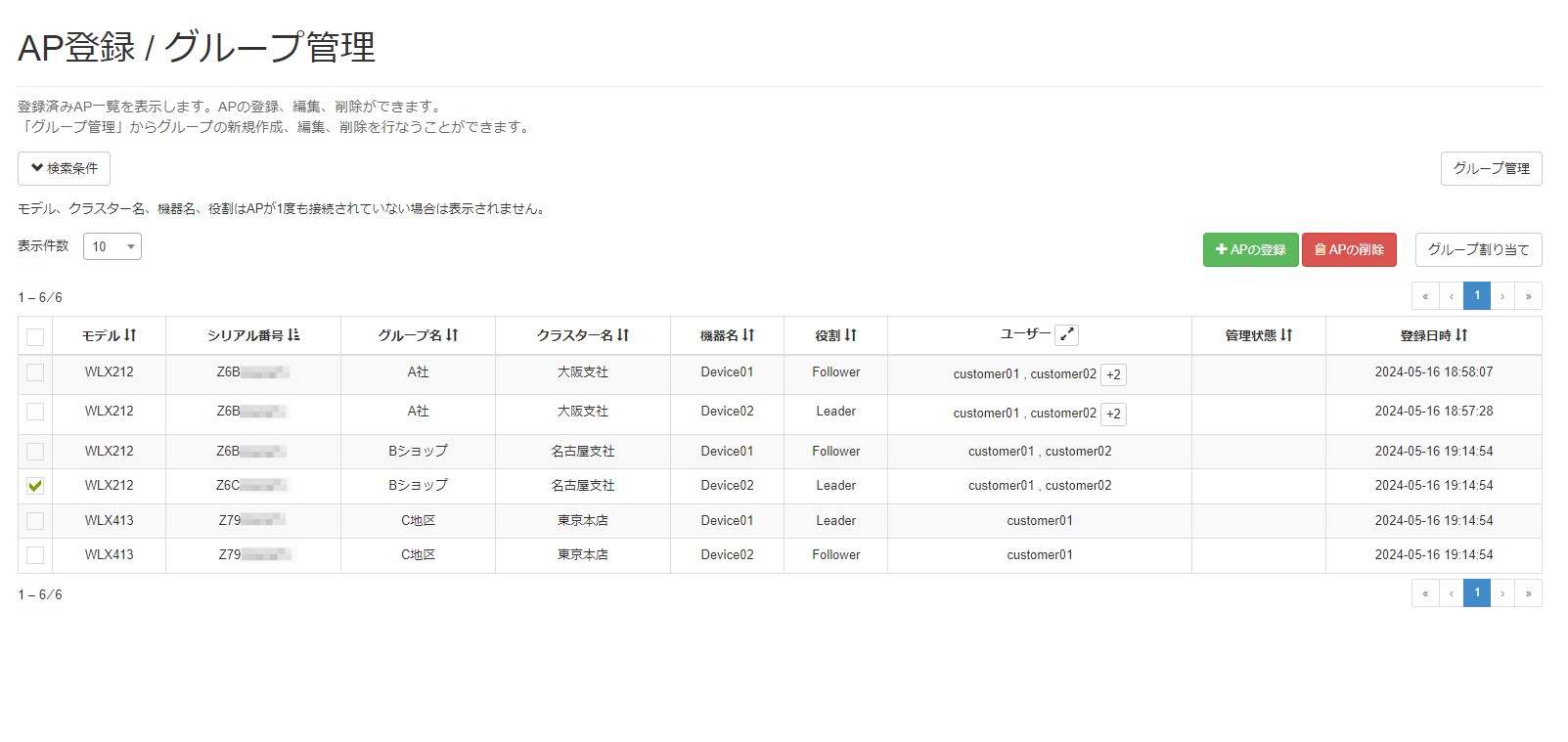Sort by シリアル番号 using its sort icon
This screenshot has height=742, width=1568.
coord(293,335)
